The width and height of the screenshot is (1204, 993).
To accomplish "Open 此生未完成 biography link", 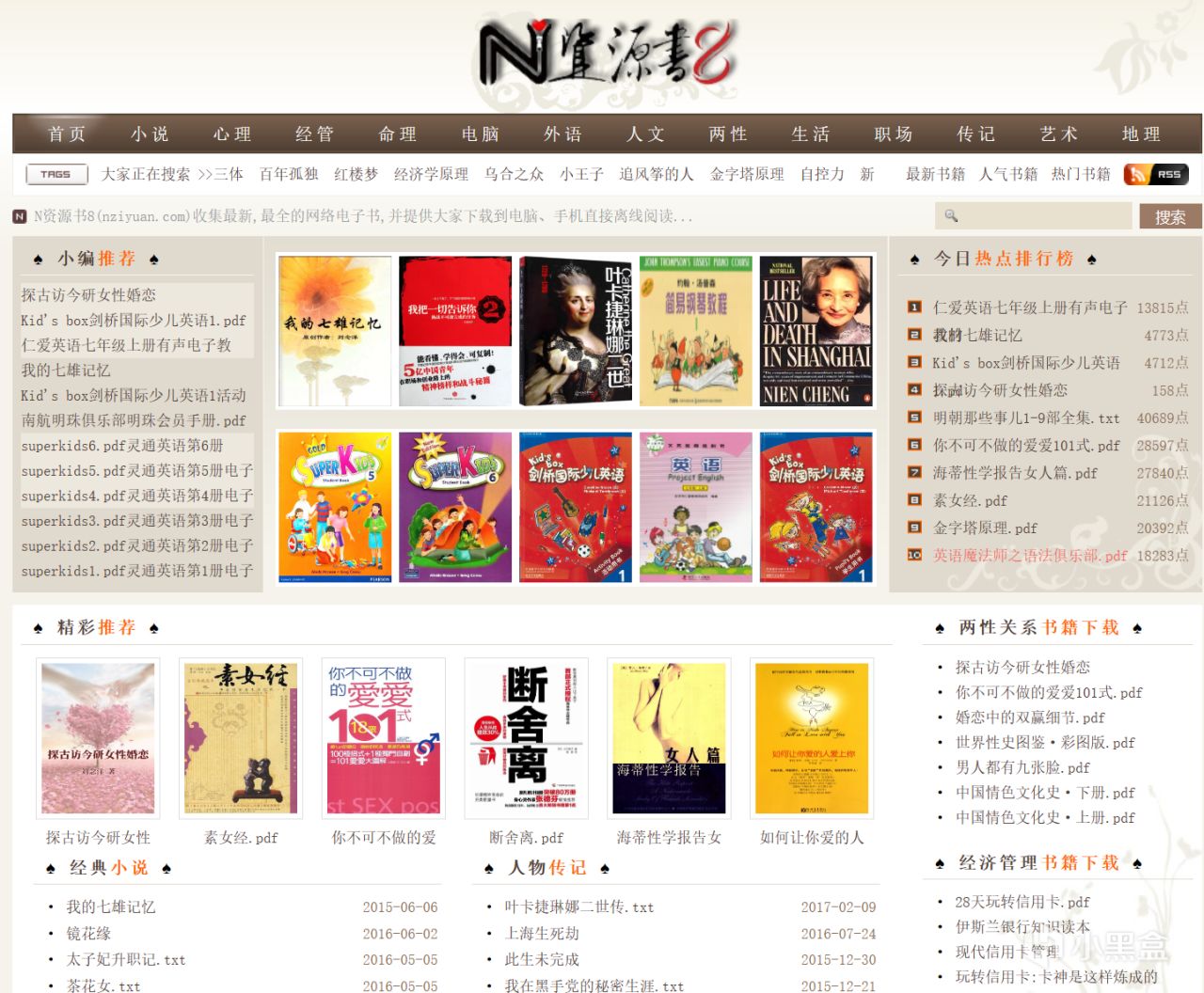I will coord(542,960).
